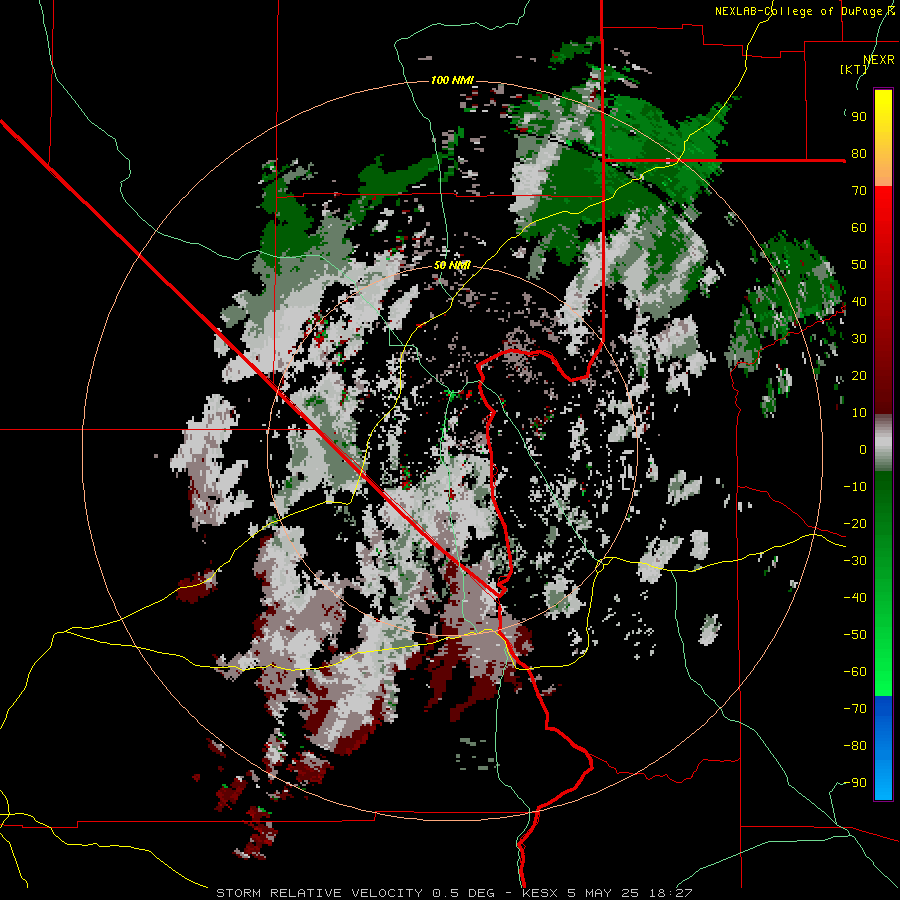This screenshot has height=900, width=900.
Task: Click the 100 NMI range ring label
Action: point(452,80)
